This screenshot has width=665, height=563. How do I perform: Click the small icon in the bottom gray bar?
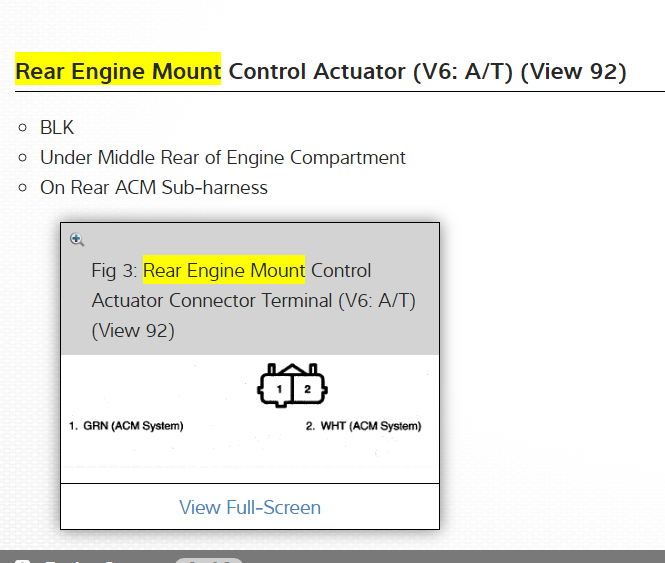[23, 560]
